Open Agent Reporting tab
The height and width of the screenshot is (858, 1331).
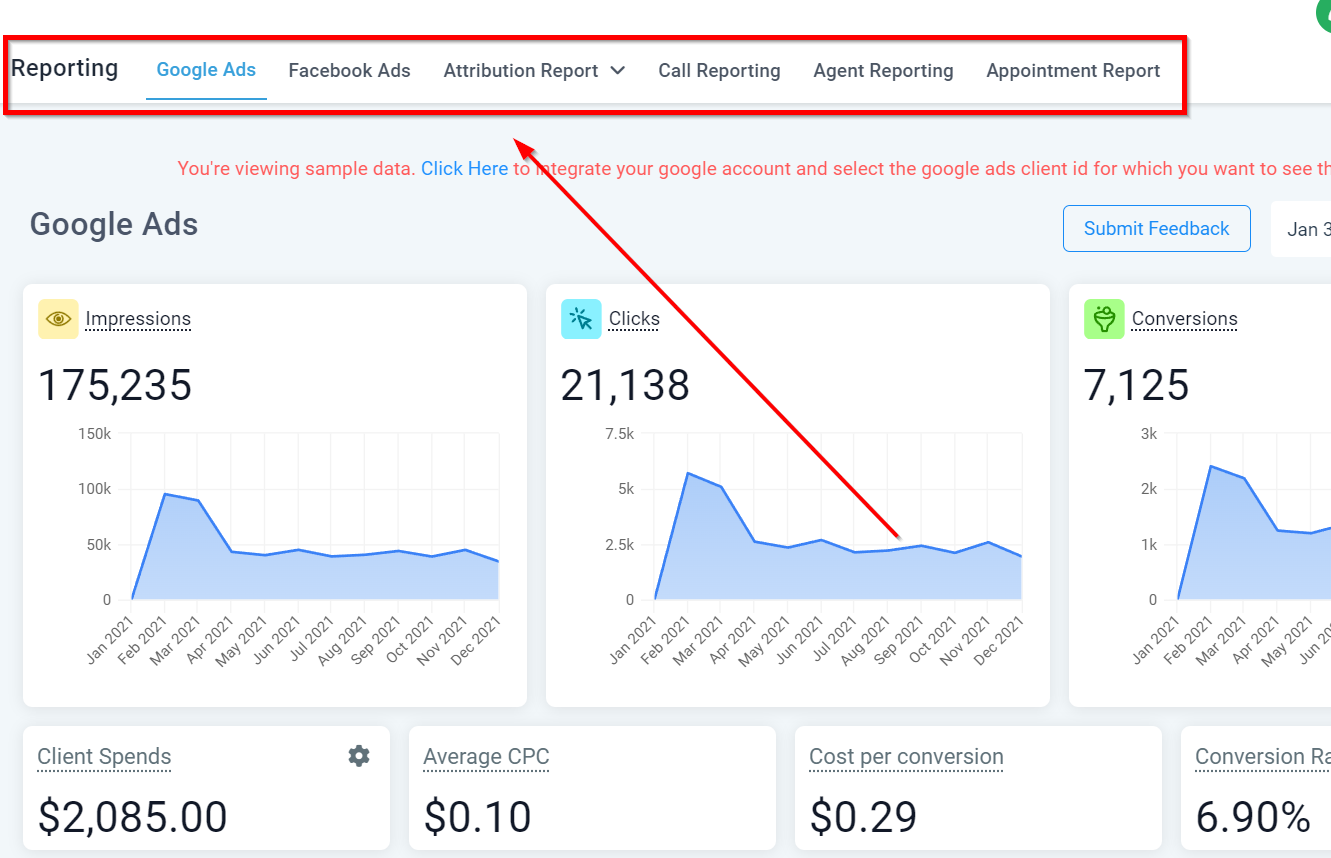pyautogui.click(x=883, y=71)
